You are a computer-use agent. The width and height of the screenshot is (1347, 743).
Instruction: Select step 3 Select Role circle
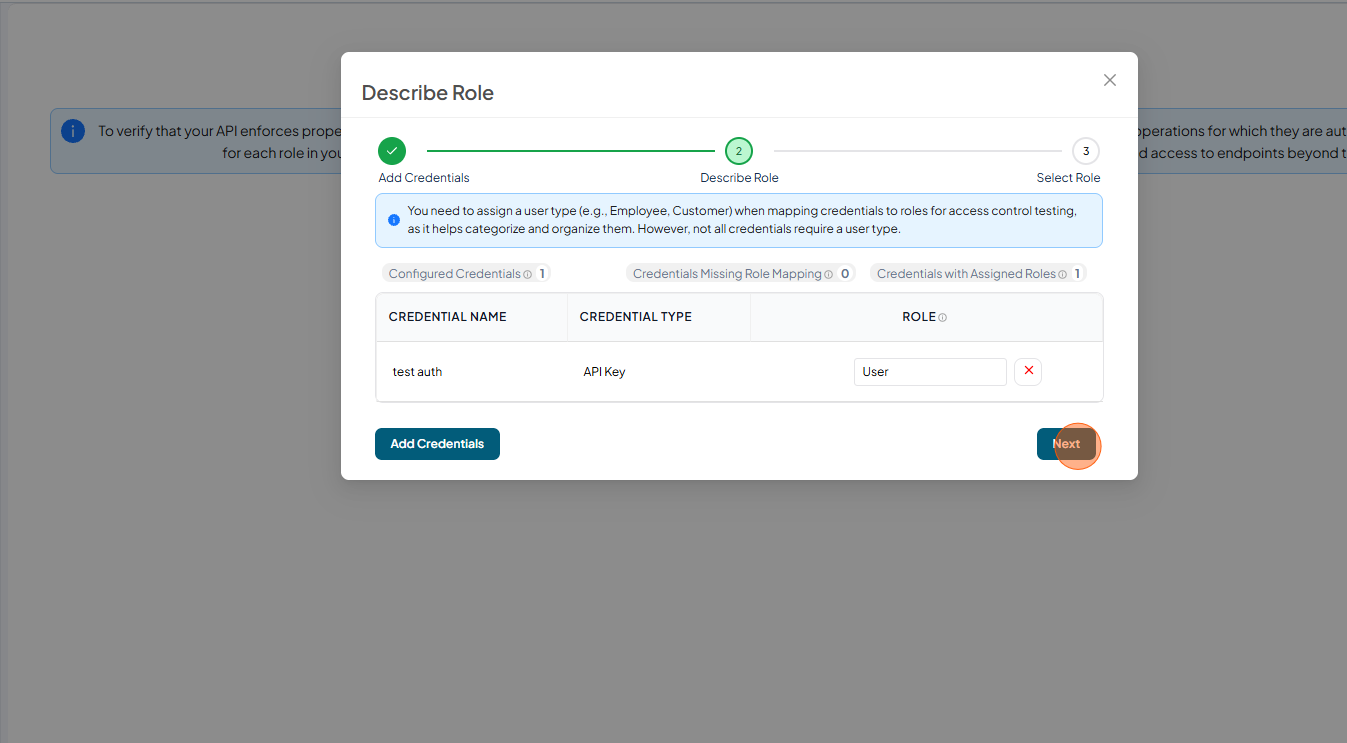click(1086, 151)
